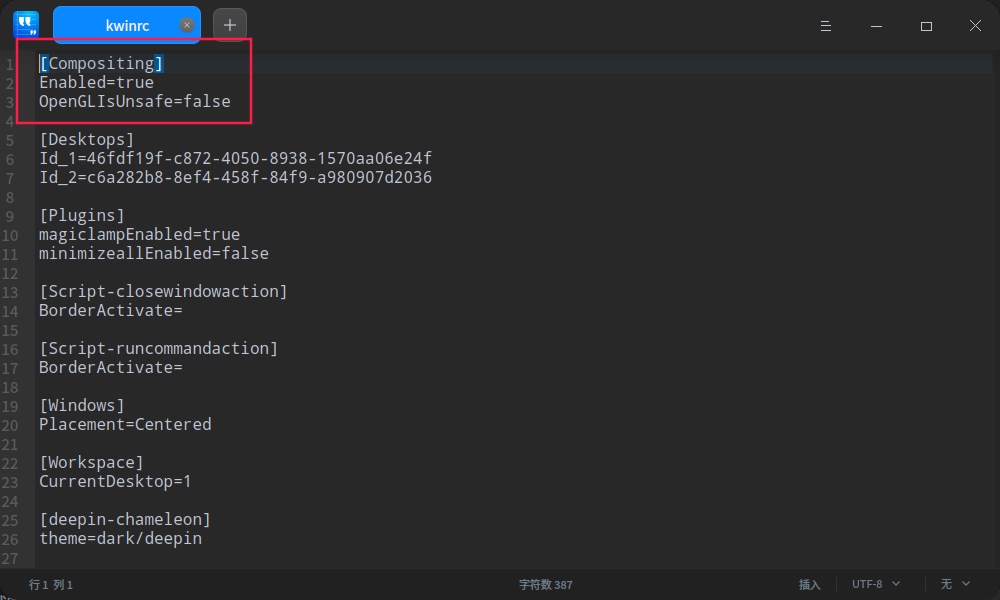Viewport: 1000px width, 600px height.
Task: Click the [Desktops] section header
Action: [86, 139]
